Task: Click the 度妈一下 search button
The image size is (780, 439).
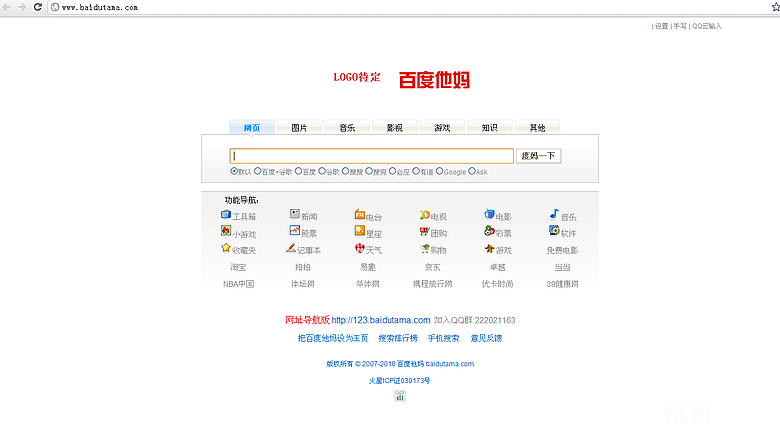Action: 538,156
